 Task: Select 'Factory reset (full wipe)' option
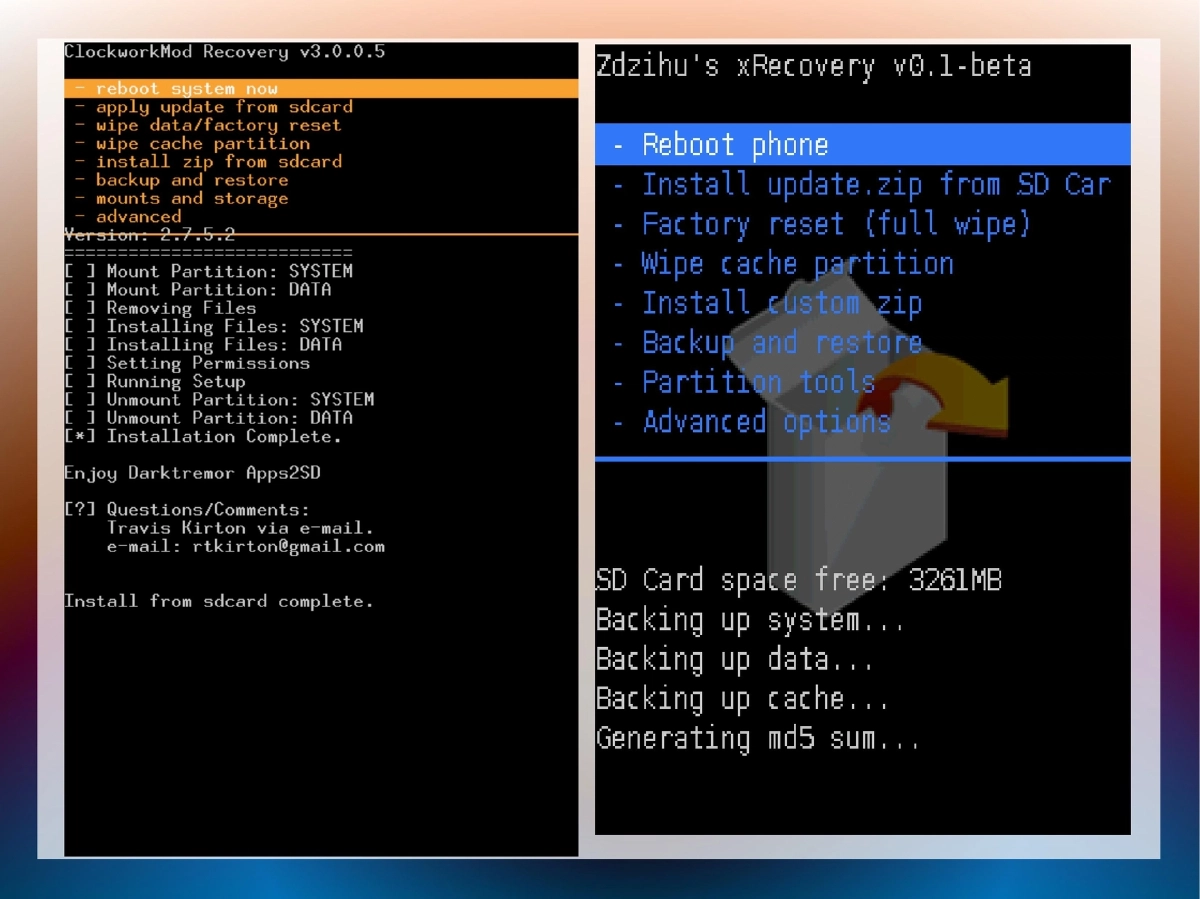pos(835,224)
